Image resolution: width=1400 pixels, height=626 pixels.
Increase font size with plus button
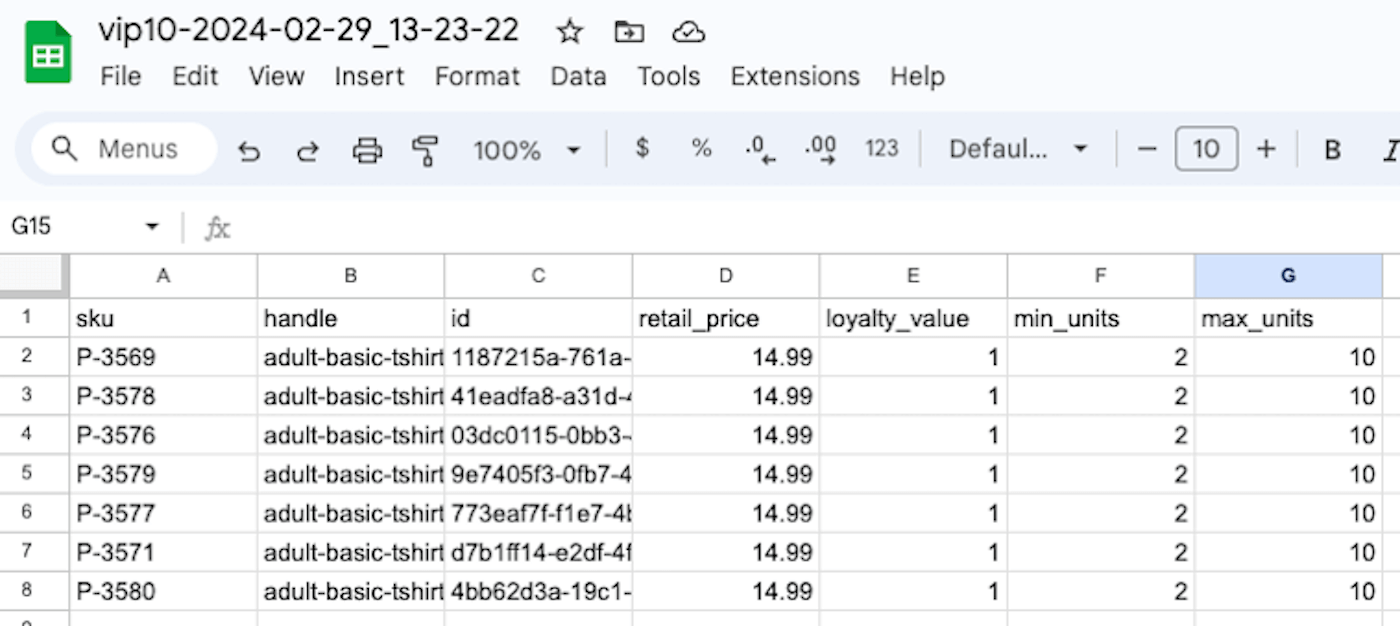(x=1266, y=149)
